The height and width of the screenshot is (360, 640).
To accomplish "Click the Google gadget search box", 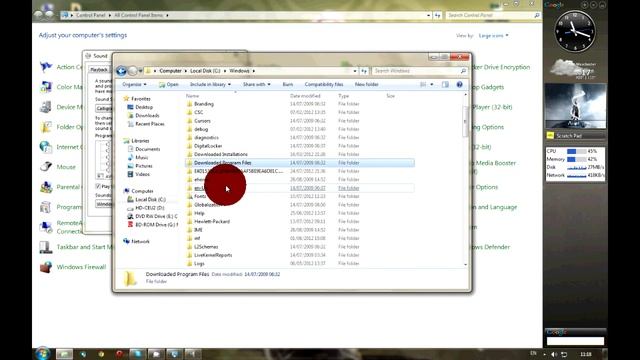I will point(575,341).
